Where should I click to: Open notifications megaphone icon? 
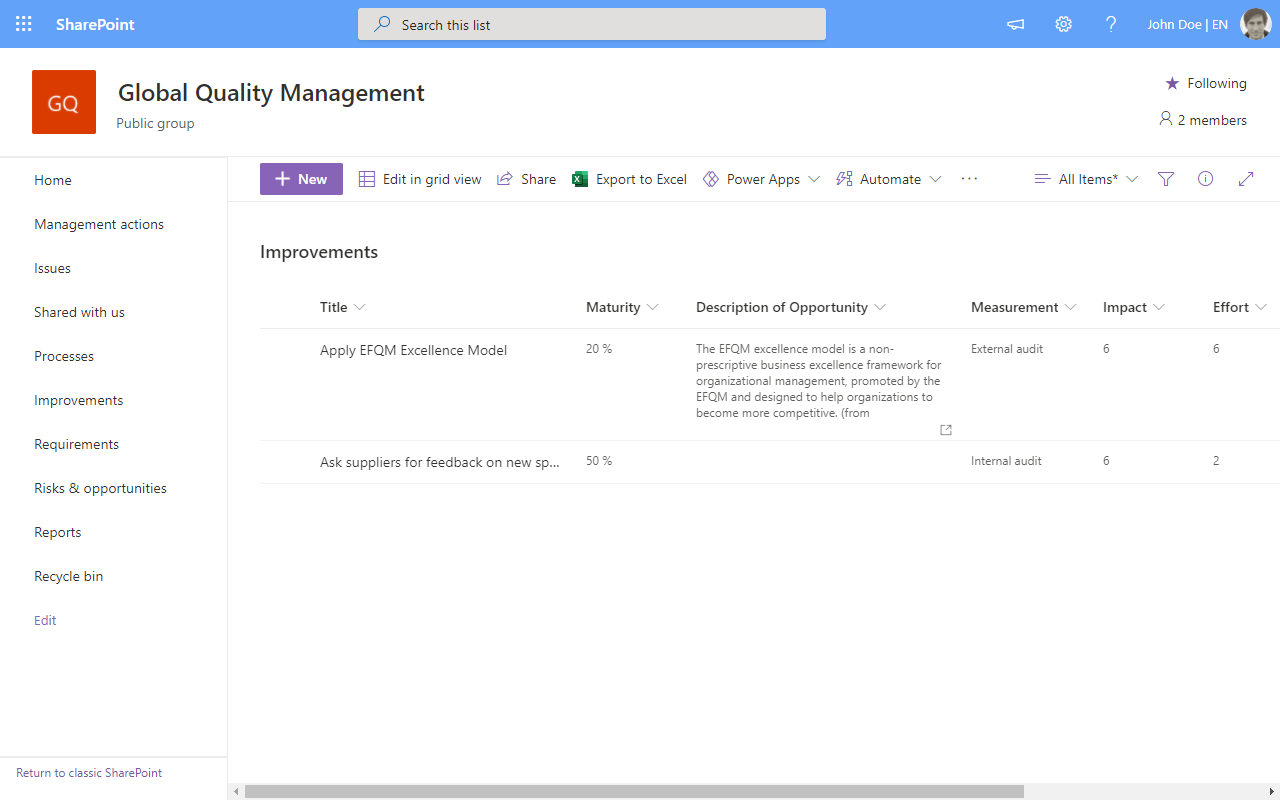click(x=1015, y=24)
